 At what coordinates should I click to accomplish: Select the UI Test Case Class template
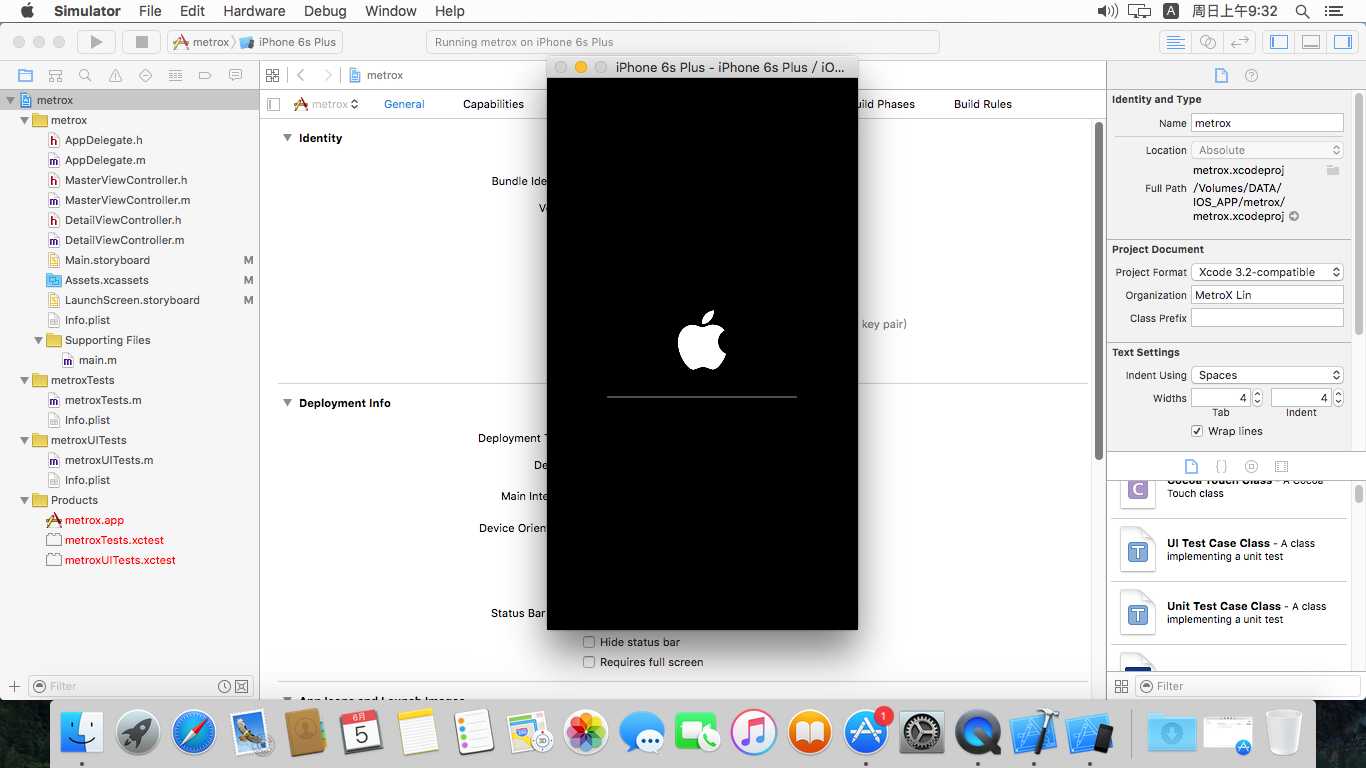1229,550
